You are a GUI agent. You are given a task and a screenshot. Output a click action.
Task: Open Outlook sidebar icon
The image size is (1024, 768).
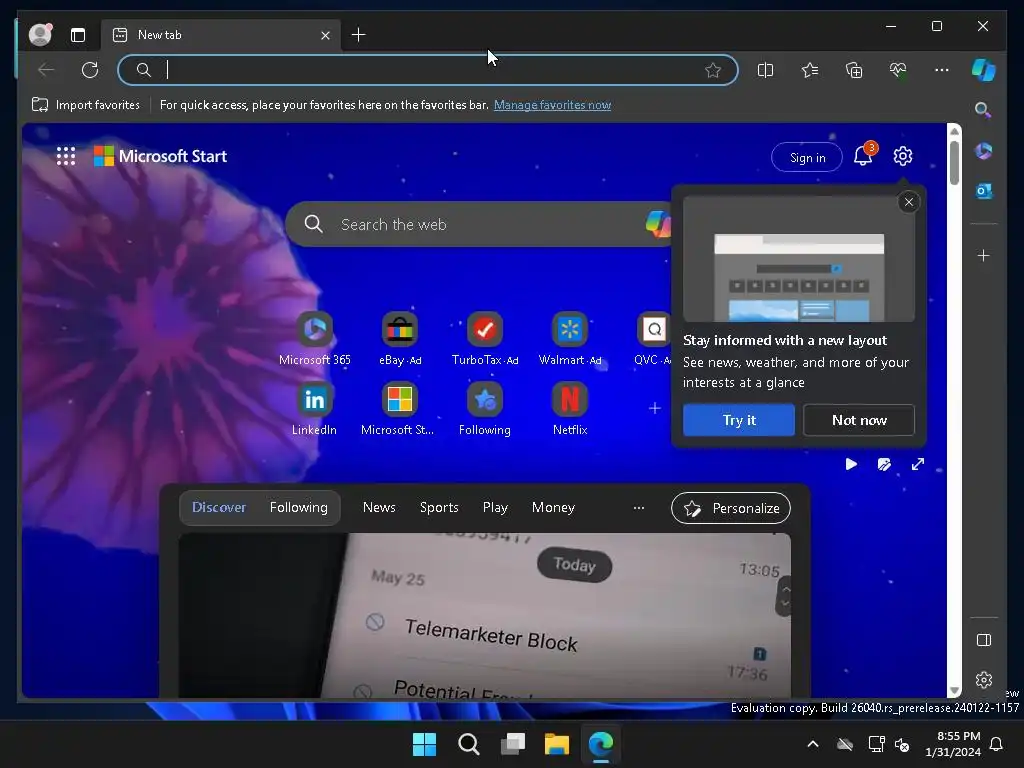click(984, 191)
